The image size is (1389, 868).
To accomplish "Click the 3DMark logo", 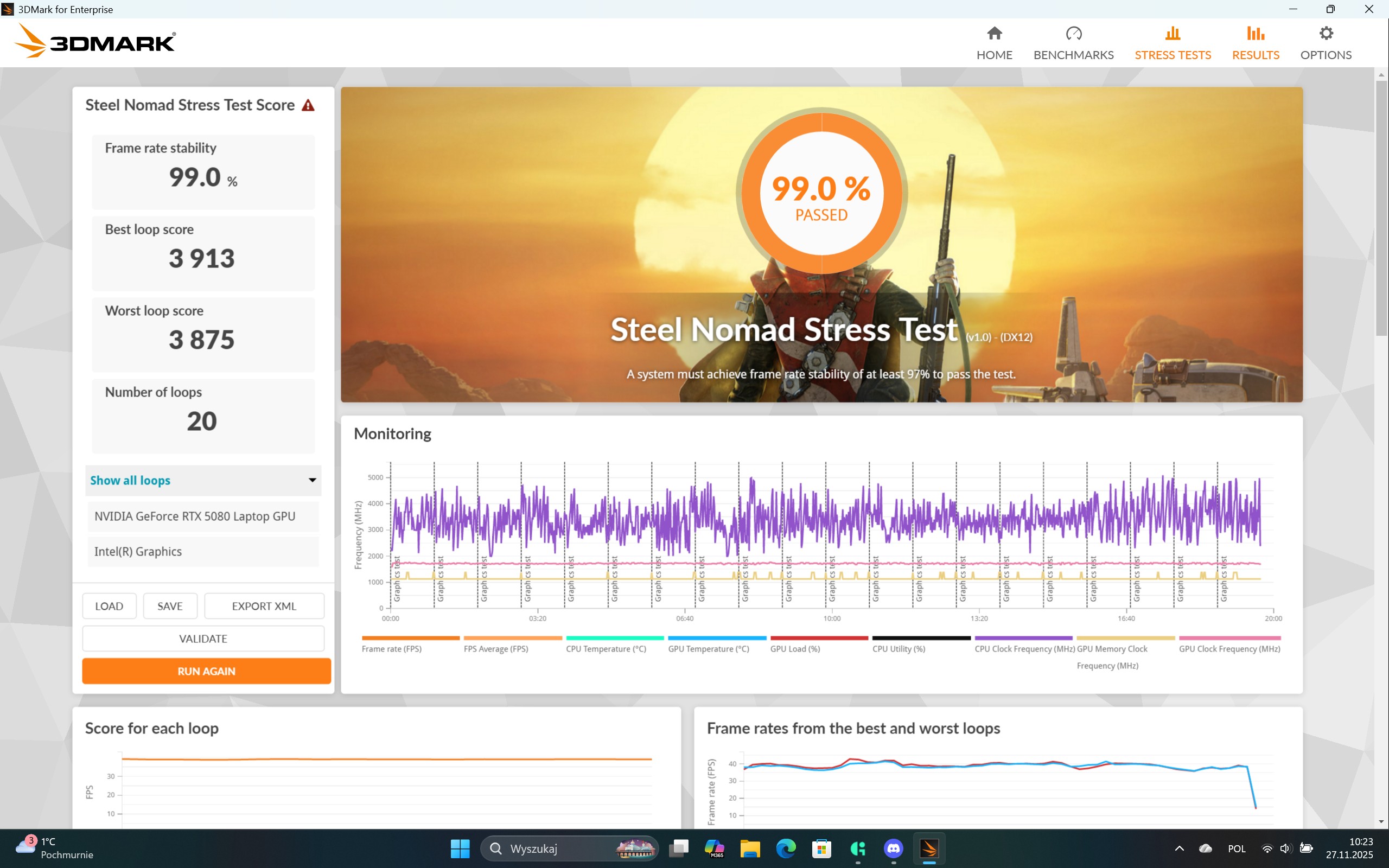I will [x=95, y=41].
